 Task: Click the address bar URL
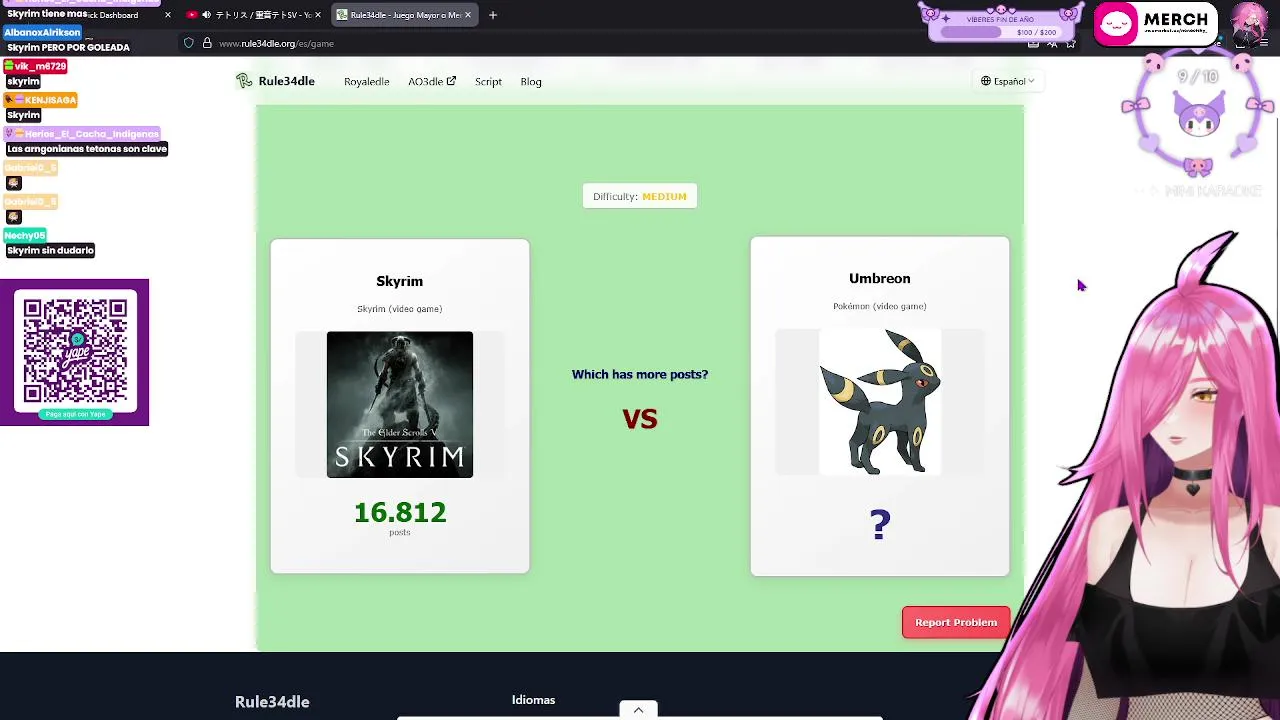click(x=276, y=43)
